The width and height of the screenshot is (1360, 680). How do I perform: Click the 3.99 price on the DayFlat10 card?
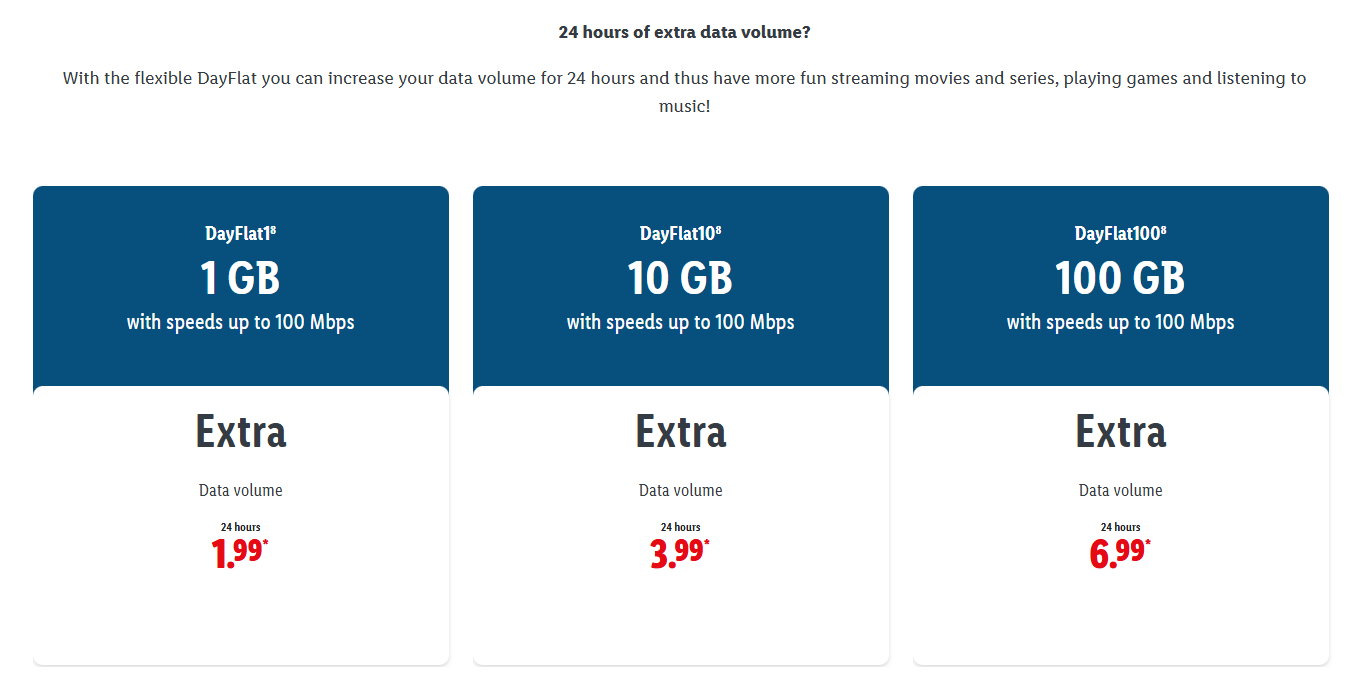point(676,552)
